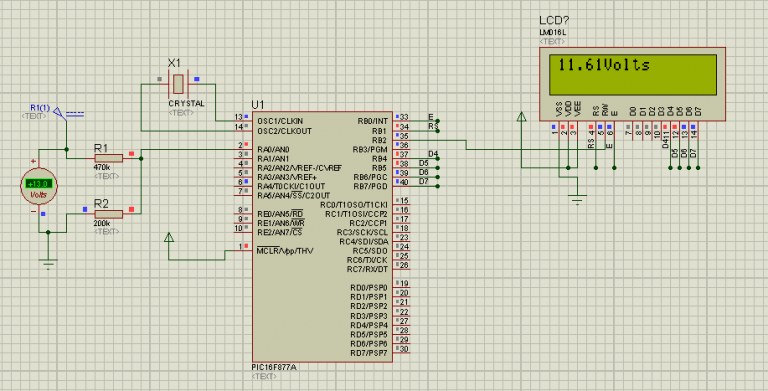This screenshot has height=391, width=768.
Task: Click the MCLR/Vpp/THV pin label
Action: [x=285, y=251]
